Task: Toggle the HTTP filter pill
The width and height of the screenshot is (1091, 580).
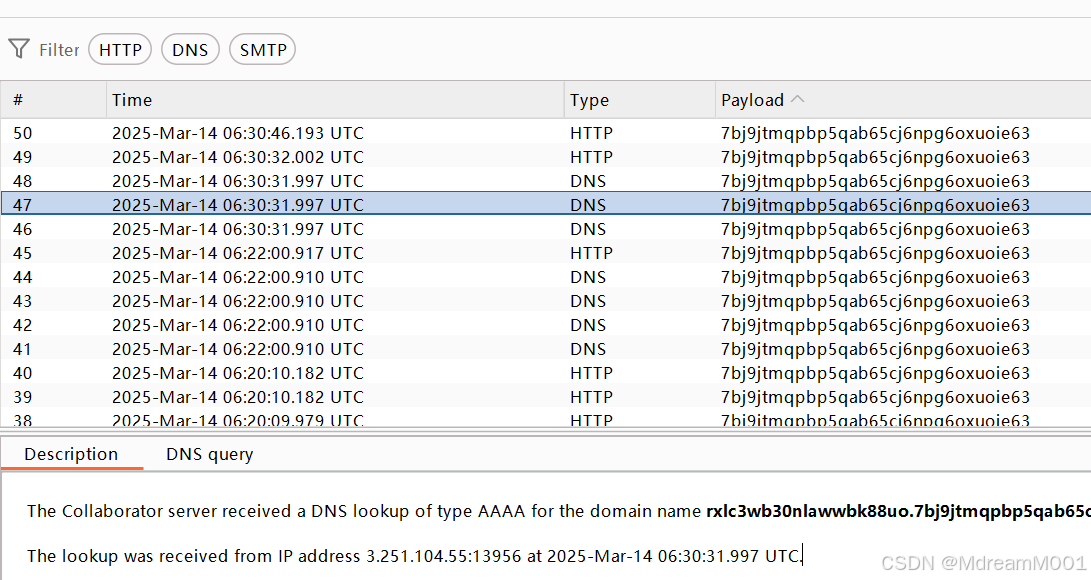Action: pos(119,48)
